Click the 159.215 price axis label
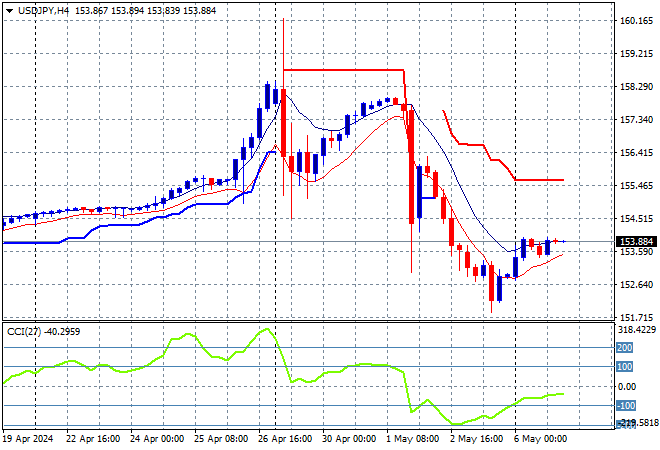 (637, 53)
